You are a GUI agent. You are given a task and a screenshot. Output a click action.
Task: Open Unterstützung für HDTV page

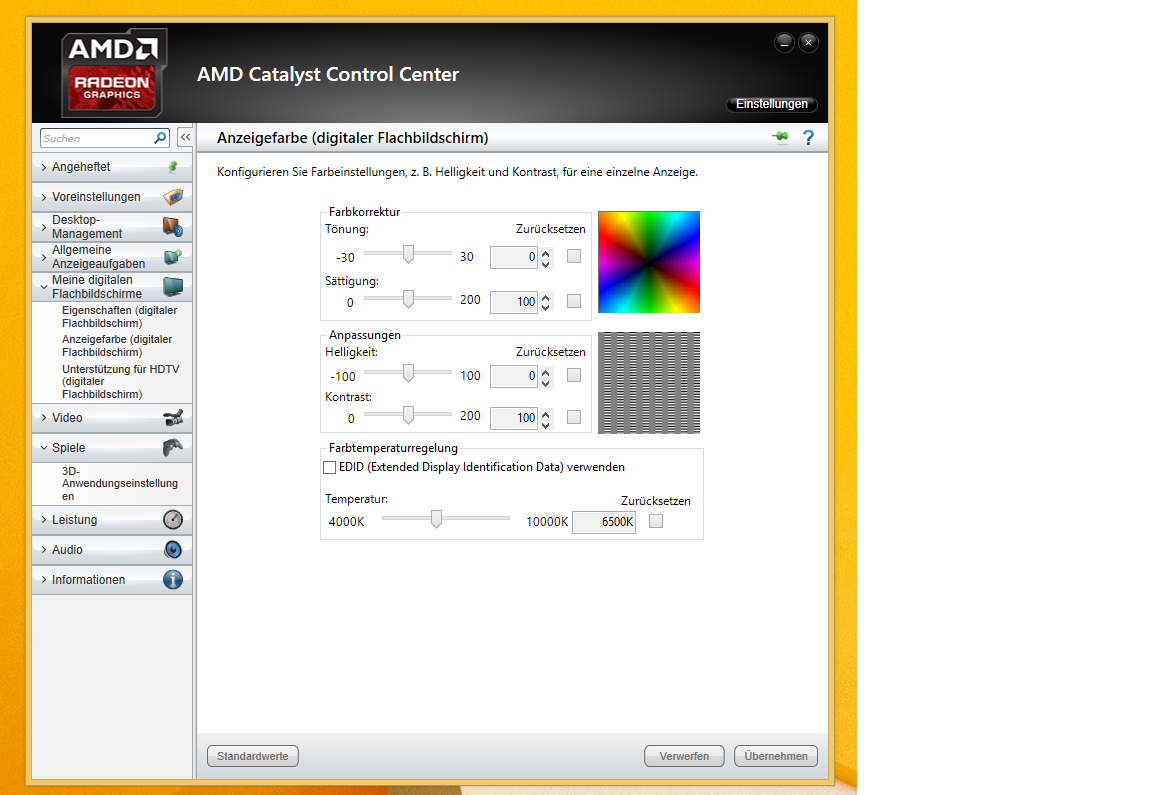(x=120, y=381)
